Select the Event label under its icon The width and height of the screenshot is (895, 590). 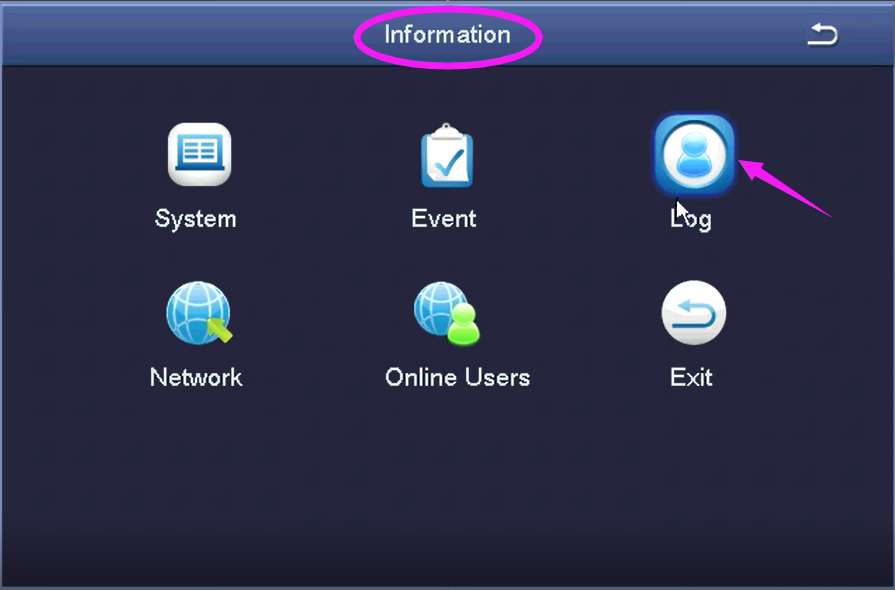444,218
